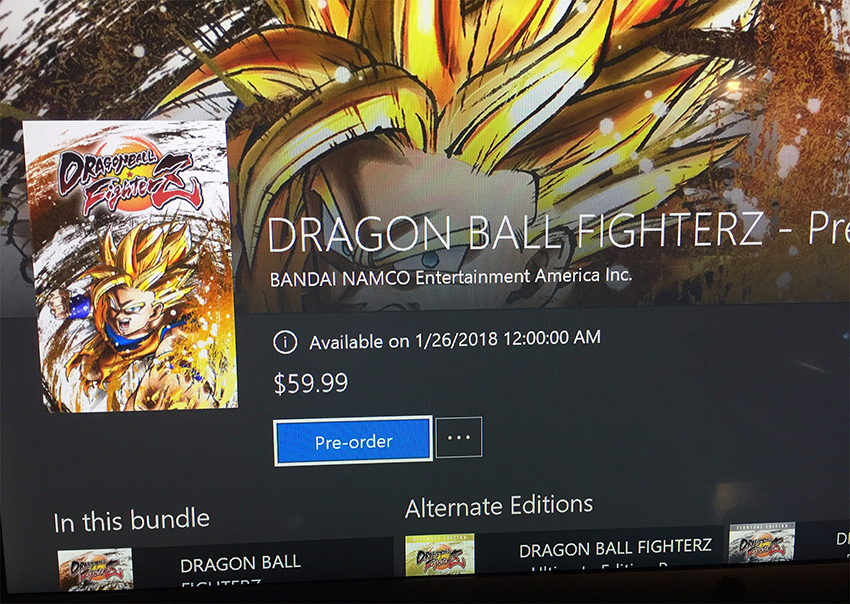Click the In this bundle section heading
Screen dimensions: 850x604
(x=132, y=521)
